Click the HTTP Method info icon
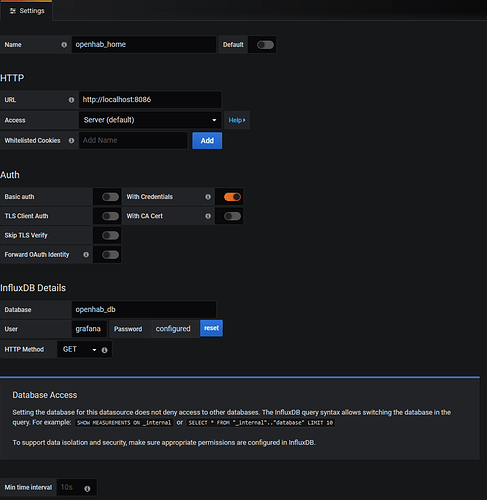Viewport: 487px width, 500px height. pos(104,350)
